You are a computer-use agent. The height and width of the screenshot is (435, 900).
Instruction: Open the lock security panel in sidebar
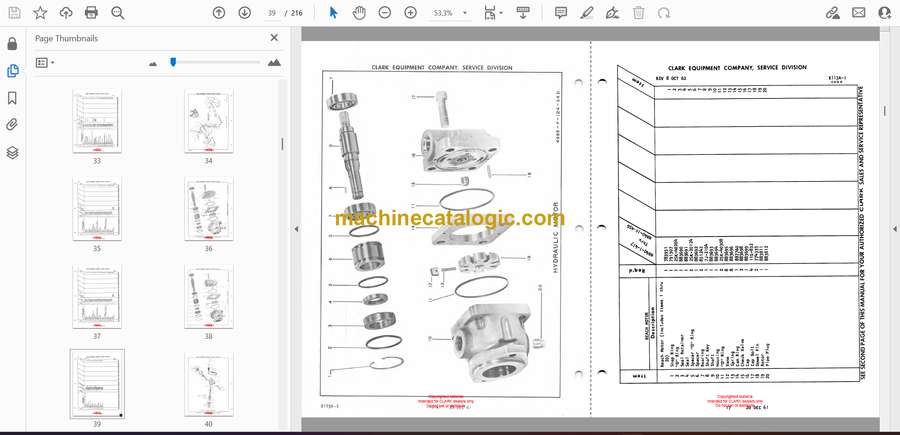click(x=13, y=44)
